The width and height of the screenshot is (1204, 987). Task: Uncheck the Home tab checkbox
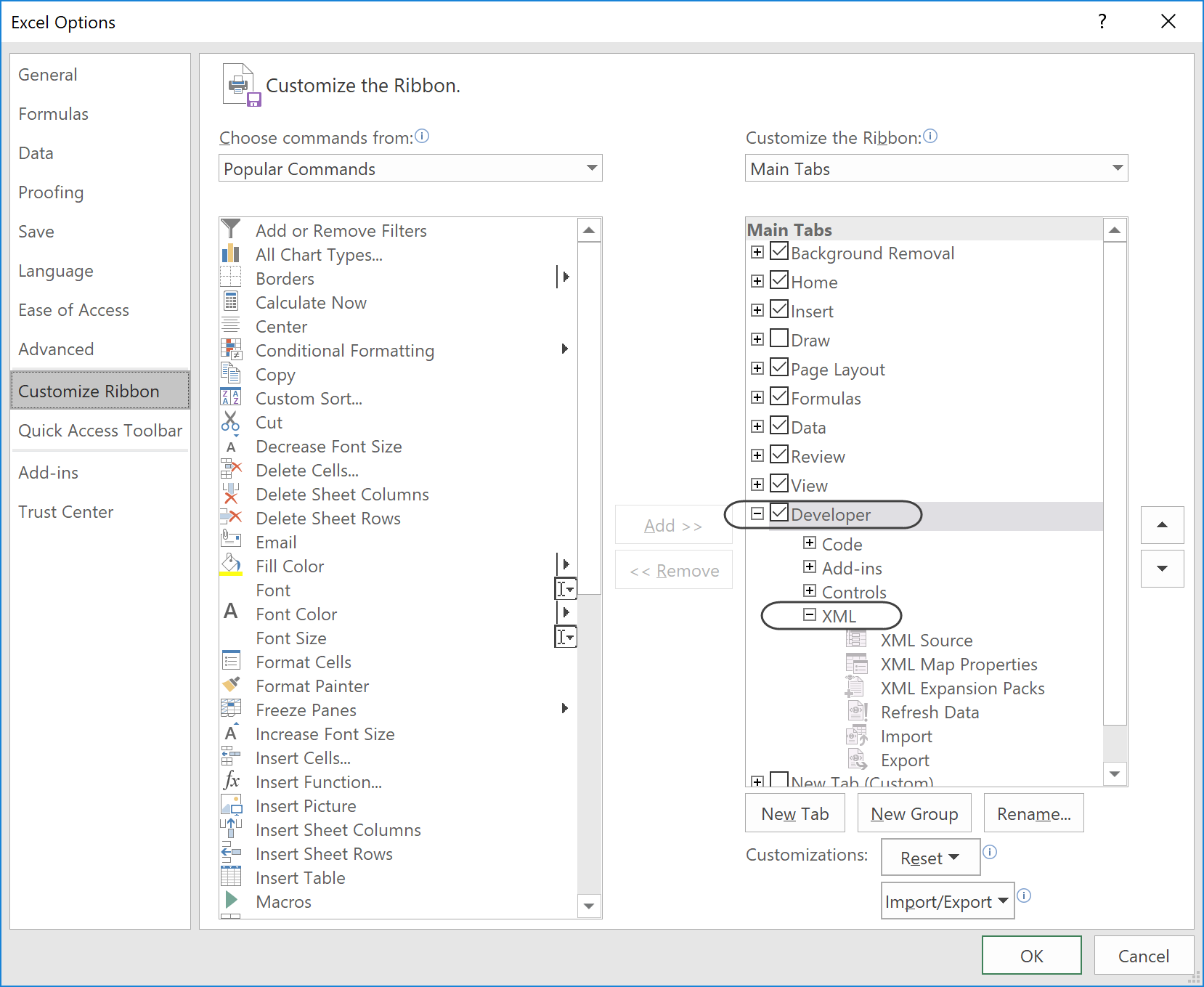point(779,280)
